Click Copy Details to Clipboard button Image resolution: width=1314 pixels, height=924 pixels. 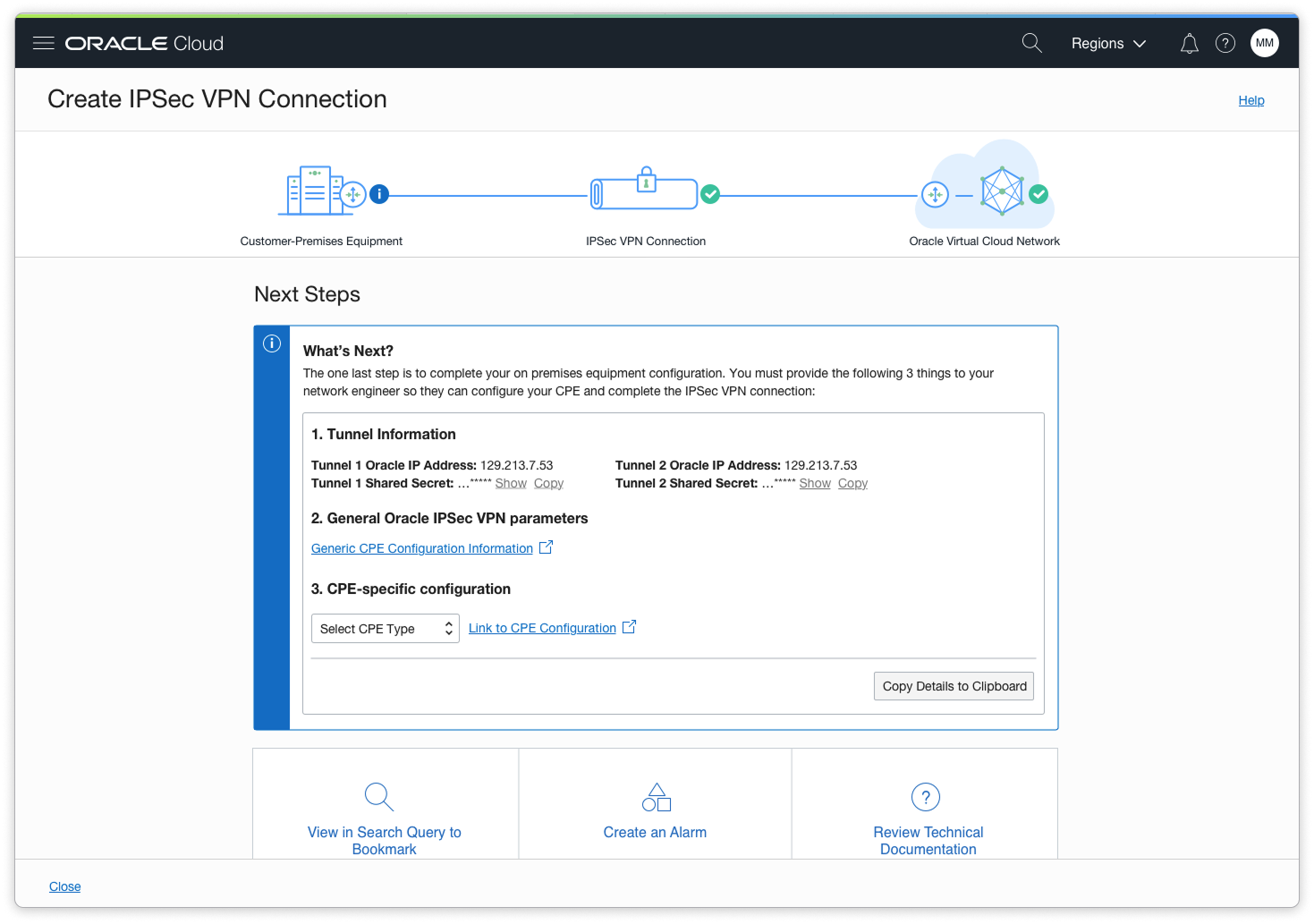954,686
